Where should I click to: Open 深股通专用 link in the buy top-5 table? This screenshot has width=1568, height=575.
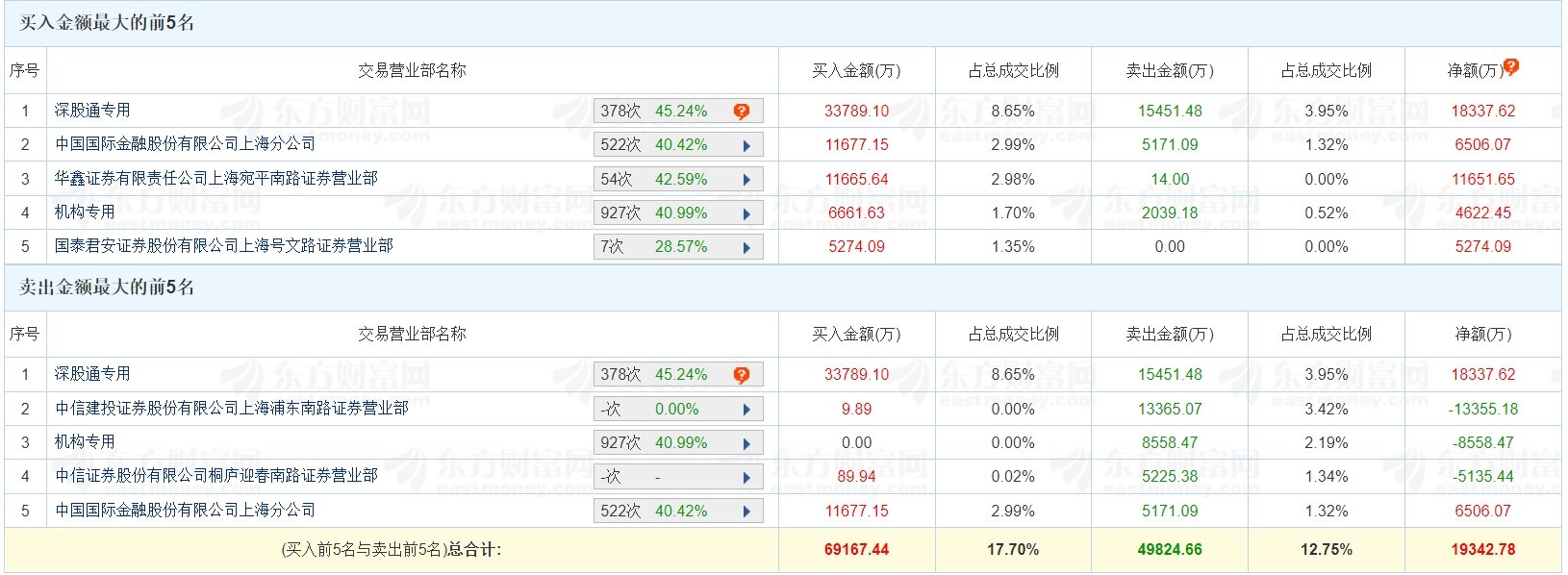[92, 111]
